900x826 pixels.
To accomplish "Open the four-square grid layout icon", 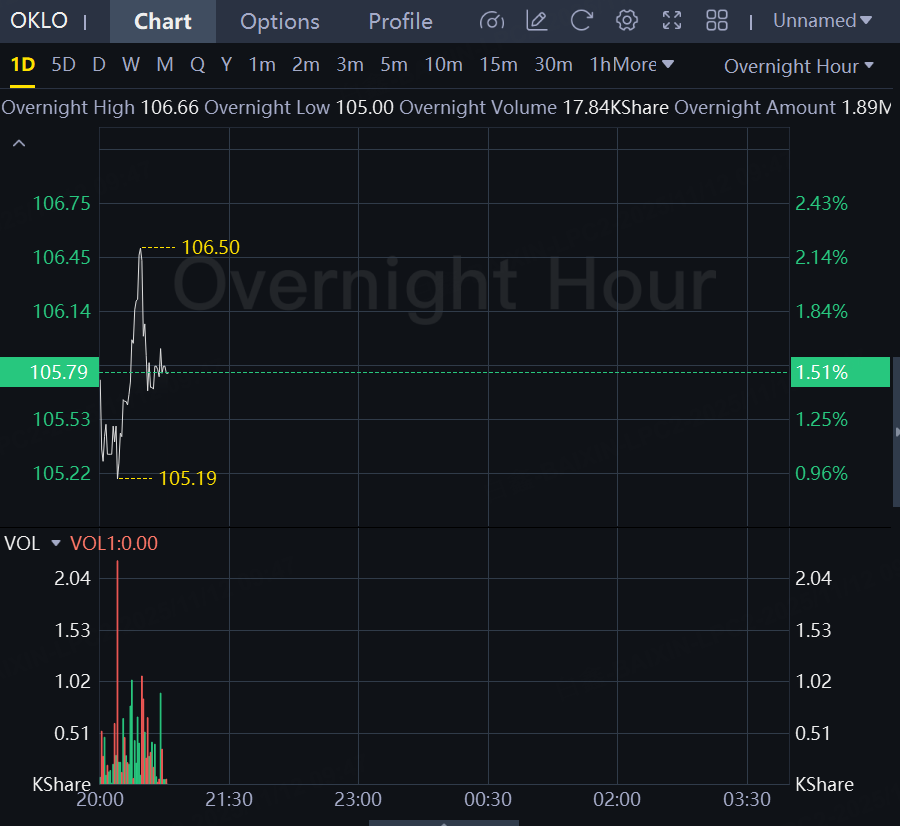I will [x=717, y=21].
